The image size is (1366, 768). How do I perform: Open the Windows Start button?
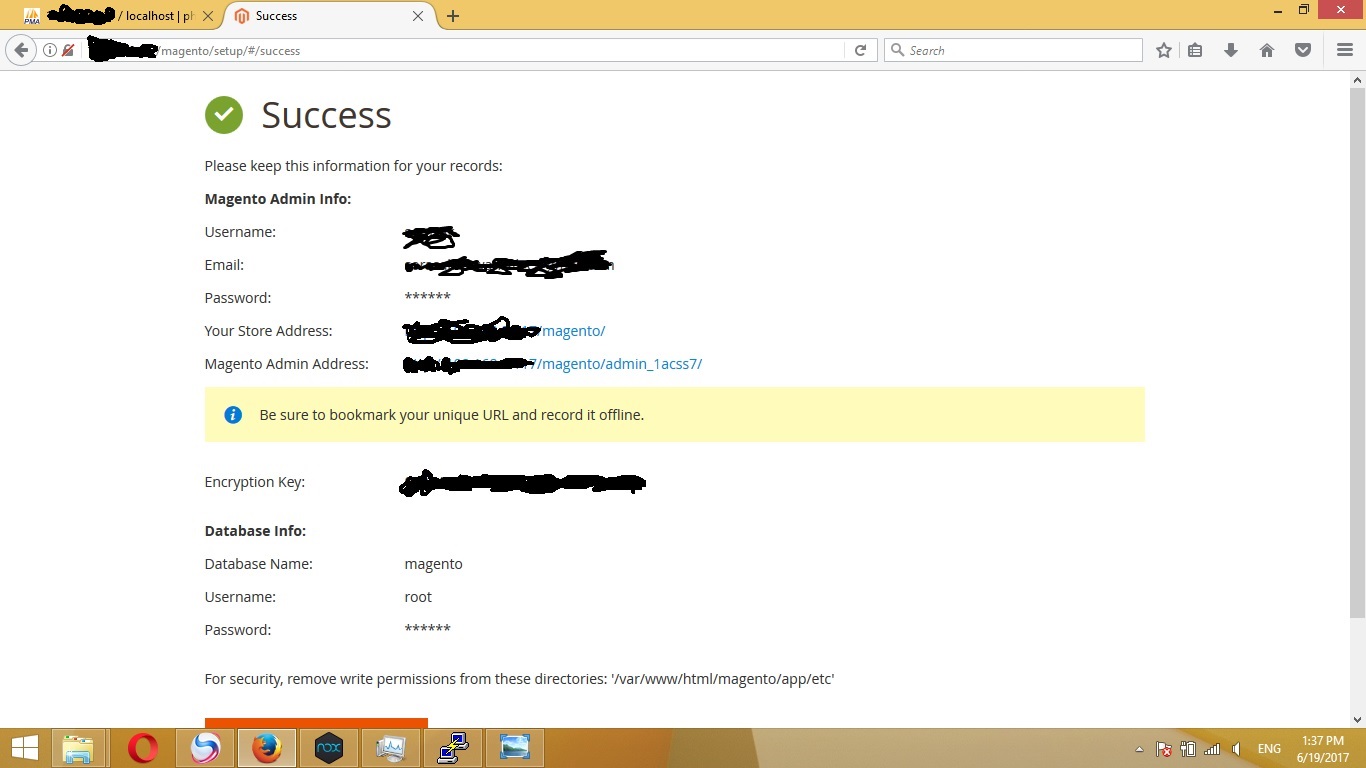tap(24, 748)
